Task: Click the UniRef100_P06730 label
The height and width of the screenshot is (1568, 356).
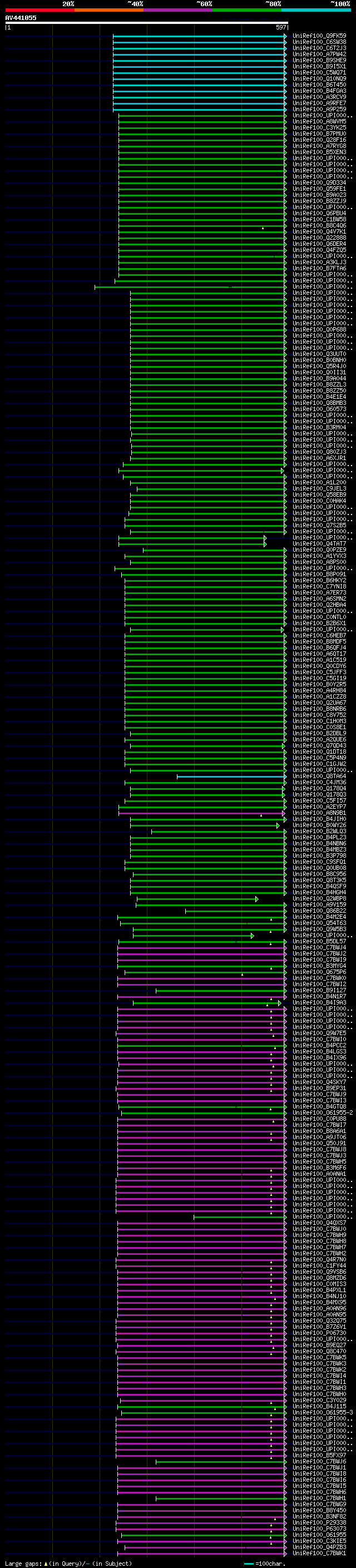Action: point(319,1333)
